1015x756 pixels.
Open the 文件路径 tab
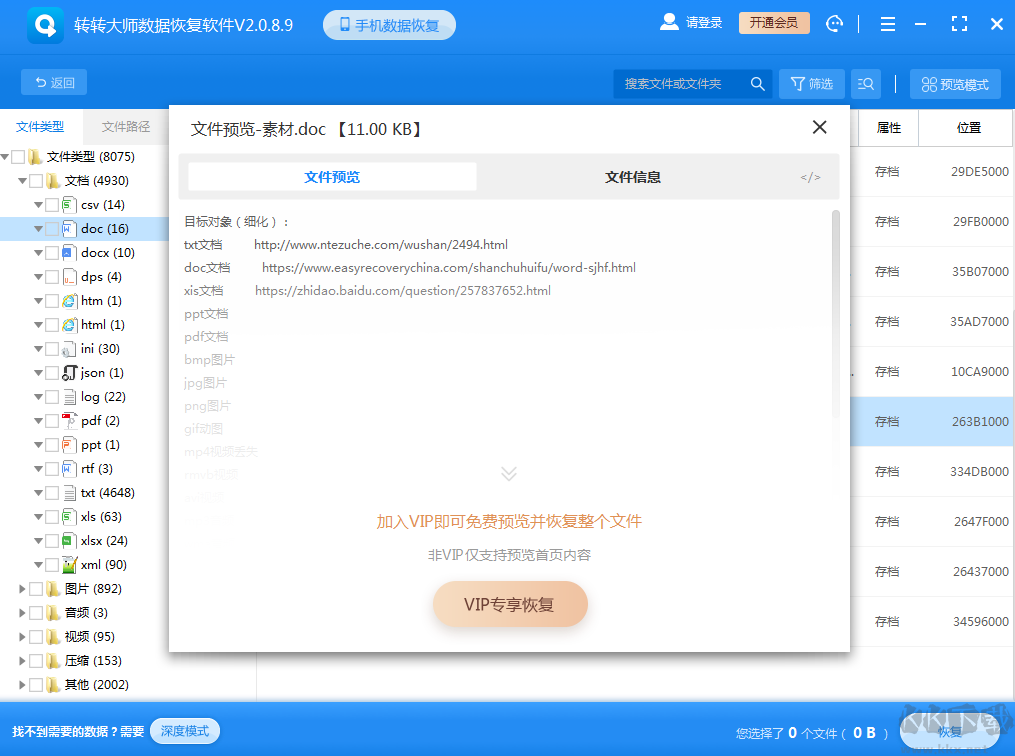(124, 127)
